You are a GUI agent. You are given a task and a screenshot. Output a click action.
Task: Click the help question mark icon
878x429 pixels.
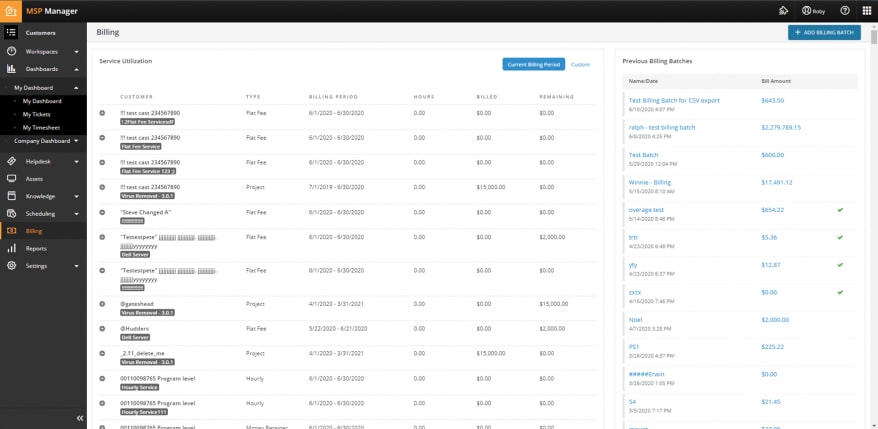click(845, 11)
